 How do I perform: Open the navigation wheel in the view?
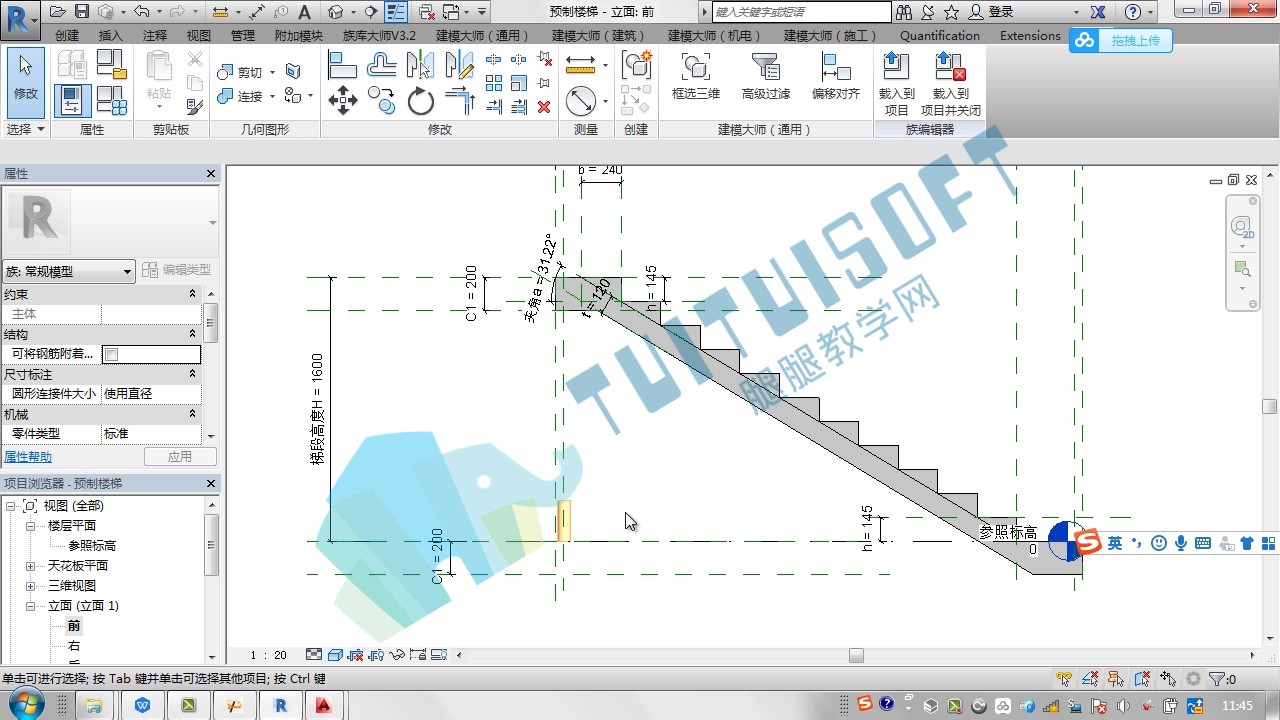pos(1242,226)
